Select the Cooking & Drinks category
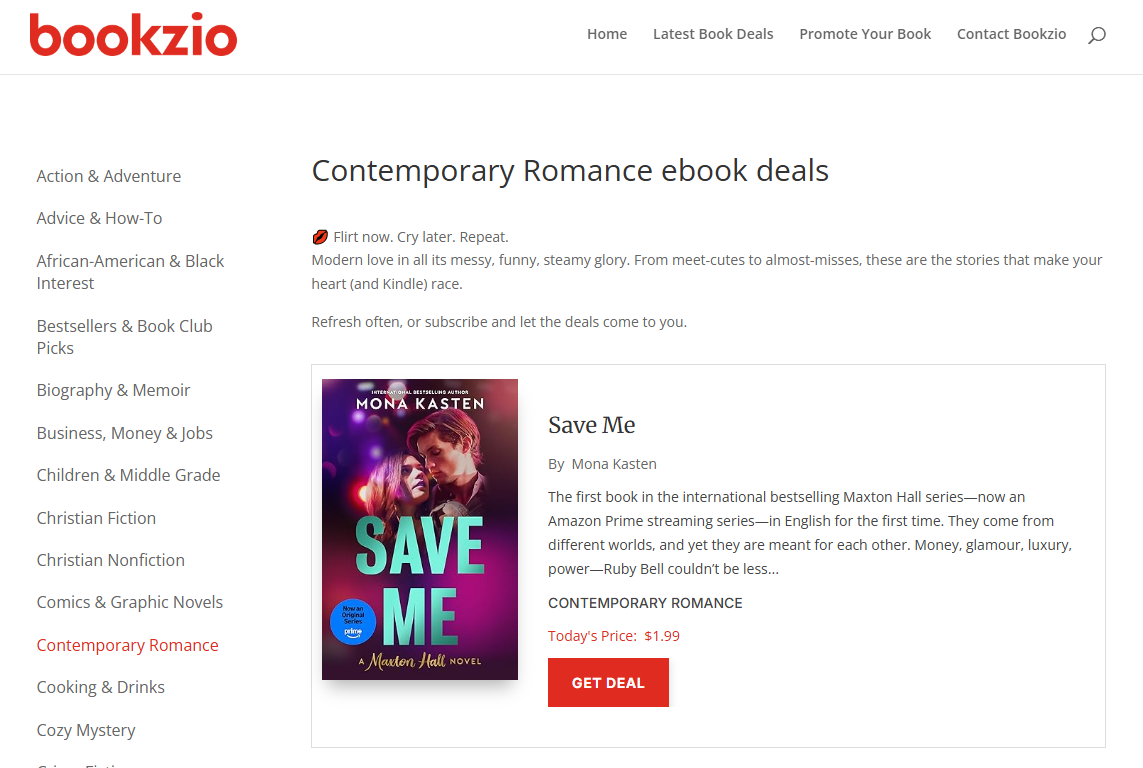1143x768 pixels. [101, 687]
